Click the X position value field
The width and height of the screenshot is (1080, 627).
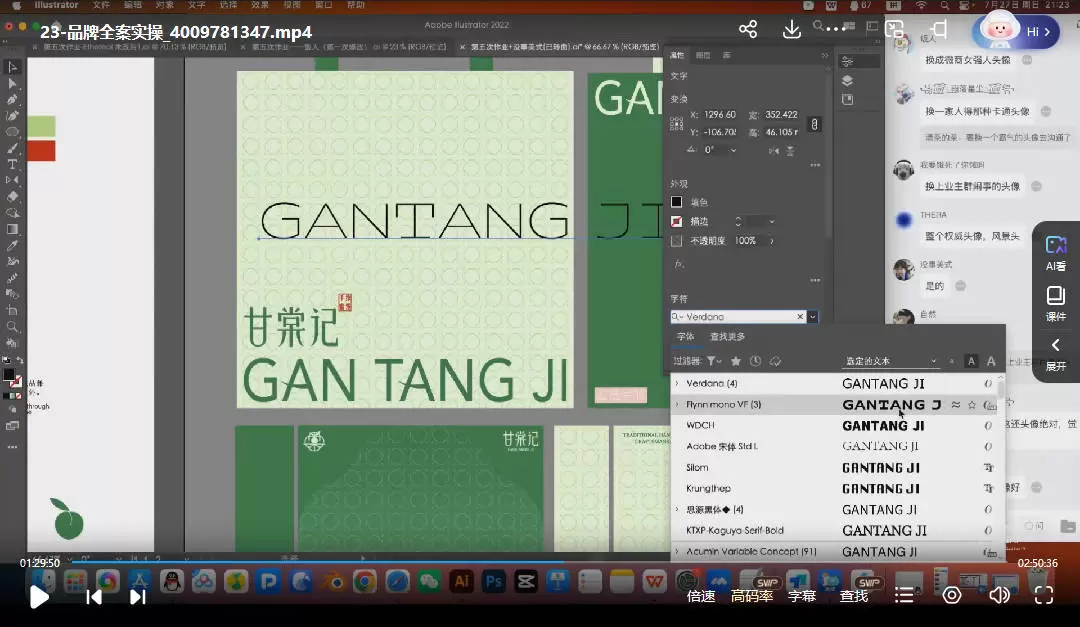[x=720, y=114]
